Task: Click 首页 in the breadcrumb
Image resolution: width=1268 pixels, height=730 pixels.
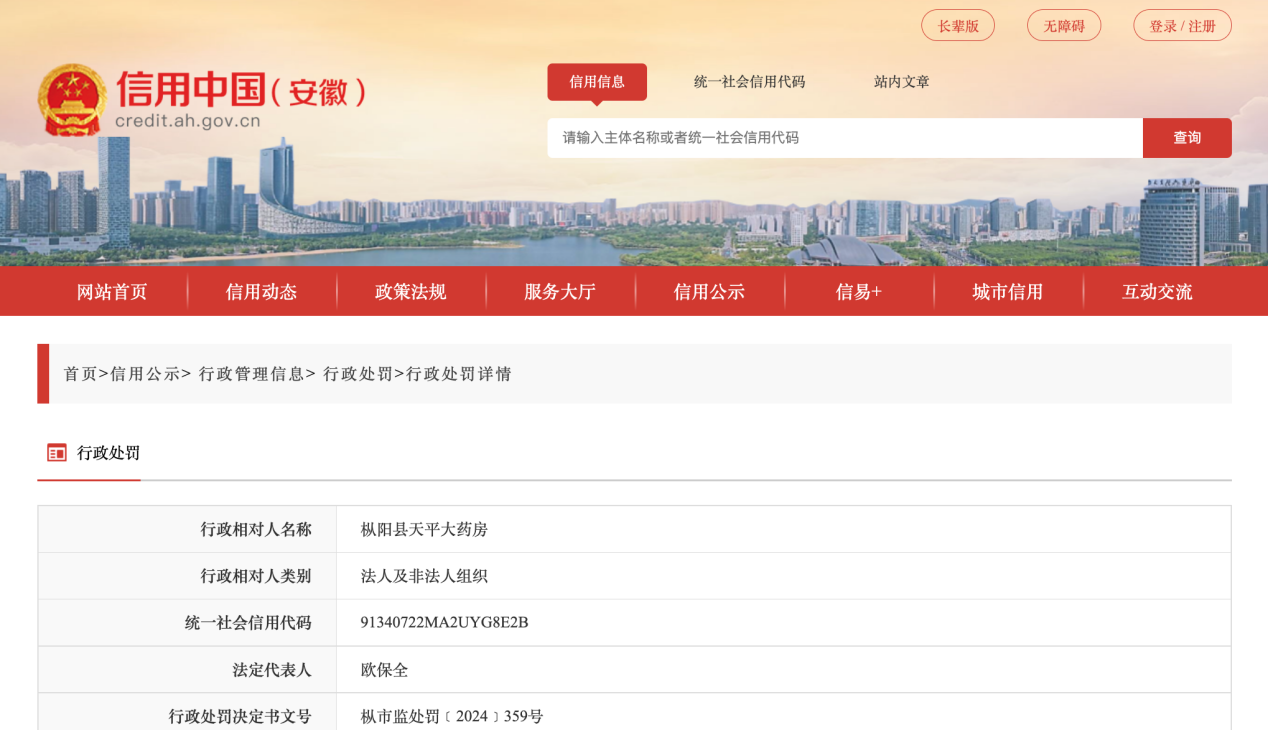Action: (x=80, y=374)
